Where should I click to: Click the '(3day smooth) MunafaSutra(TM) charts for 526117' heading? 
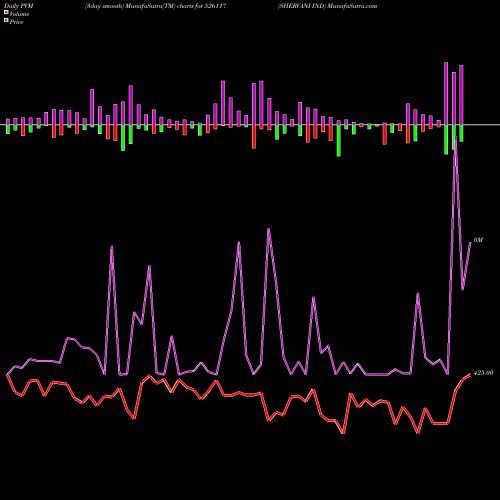click(156, 6)
